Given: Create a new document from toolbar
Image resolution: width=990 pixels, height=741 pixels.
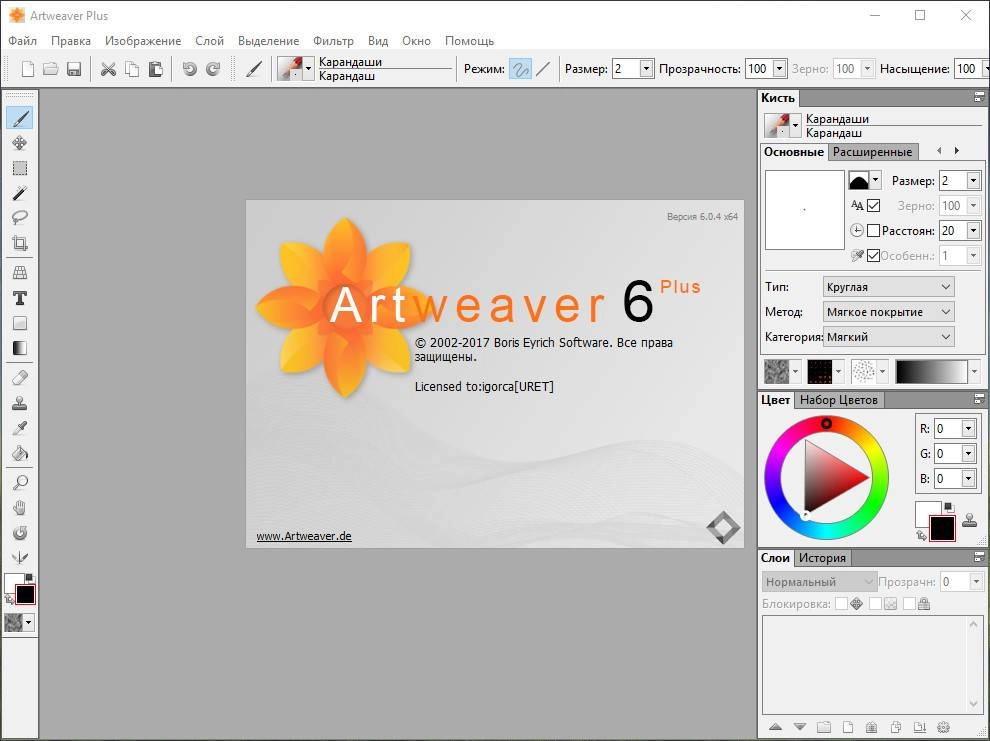Looking at the screenshot, I should click(28, 69).
